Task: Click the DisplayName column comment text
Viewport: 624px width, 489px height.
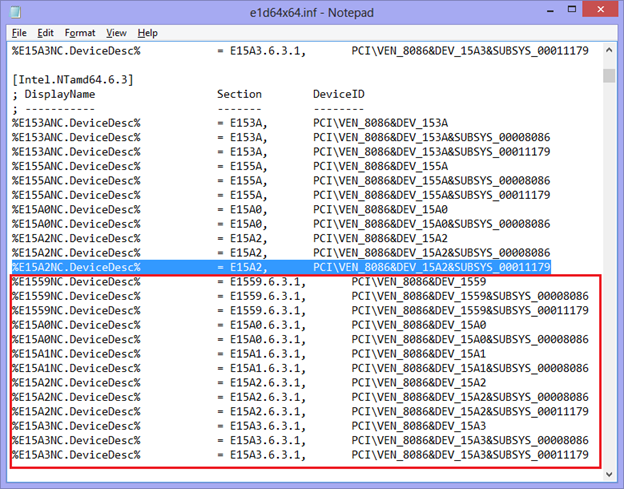Action: point(61,93)
